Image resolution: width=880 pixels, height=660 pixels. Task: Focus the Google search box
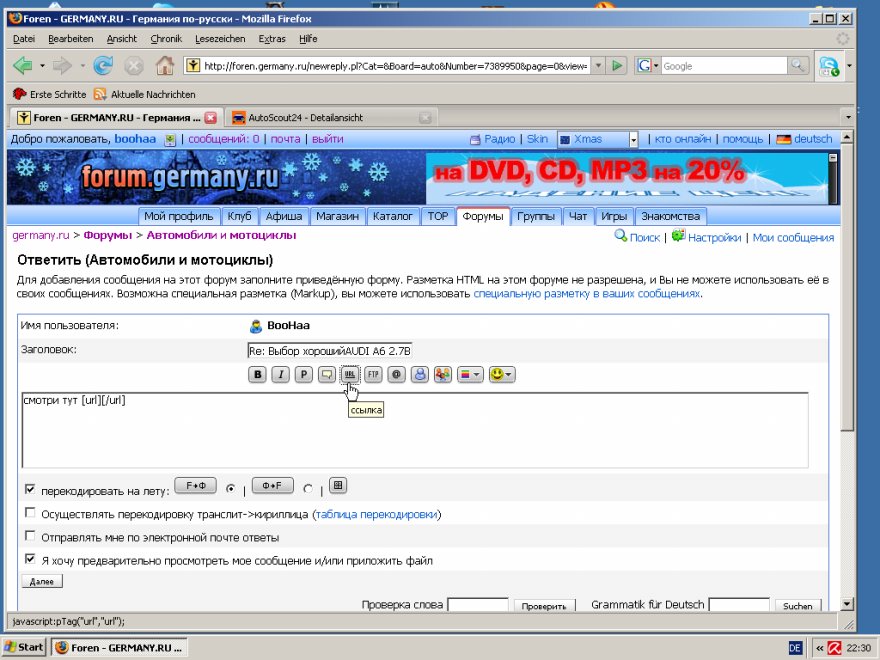724,66
